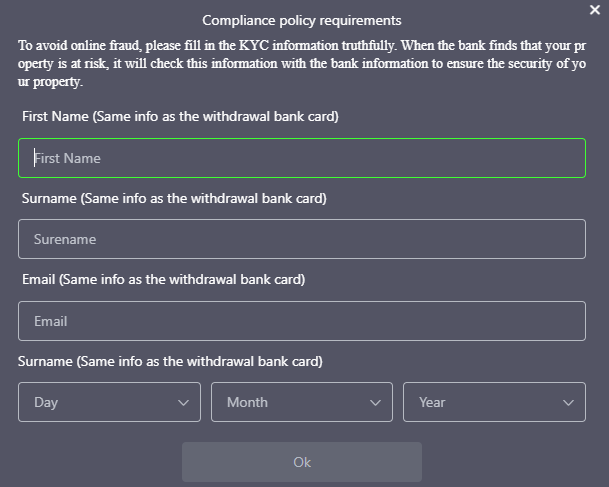609x487 pixels.
Task: Focus the First Name input field
Action: [x=301, y=158]
